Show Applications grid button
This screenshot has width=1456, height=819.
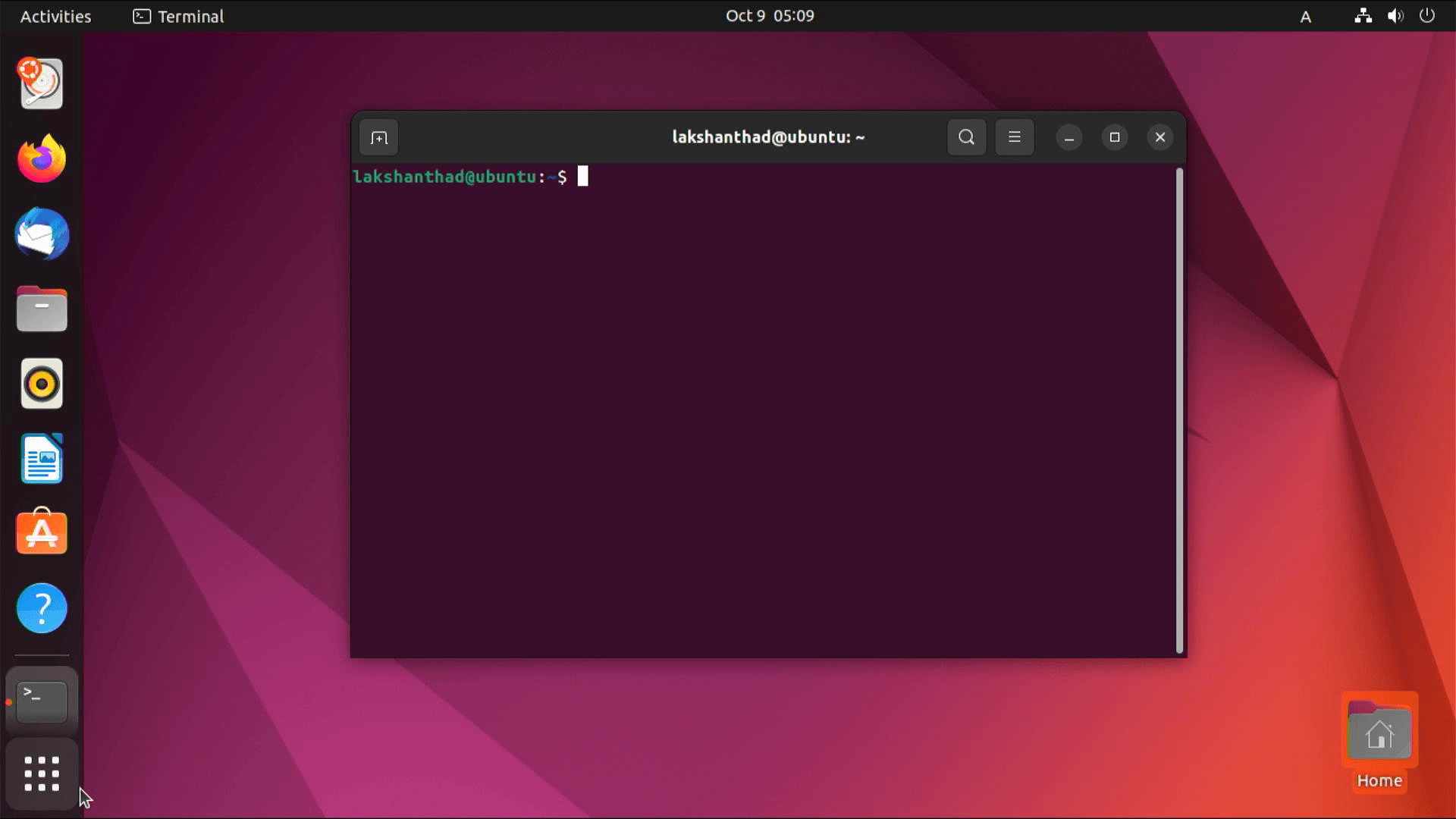point(42,773)
